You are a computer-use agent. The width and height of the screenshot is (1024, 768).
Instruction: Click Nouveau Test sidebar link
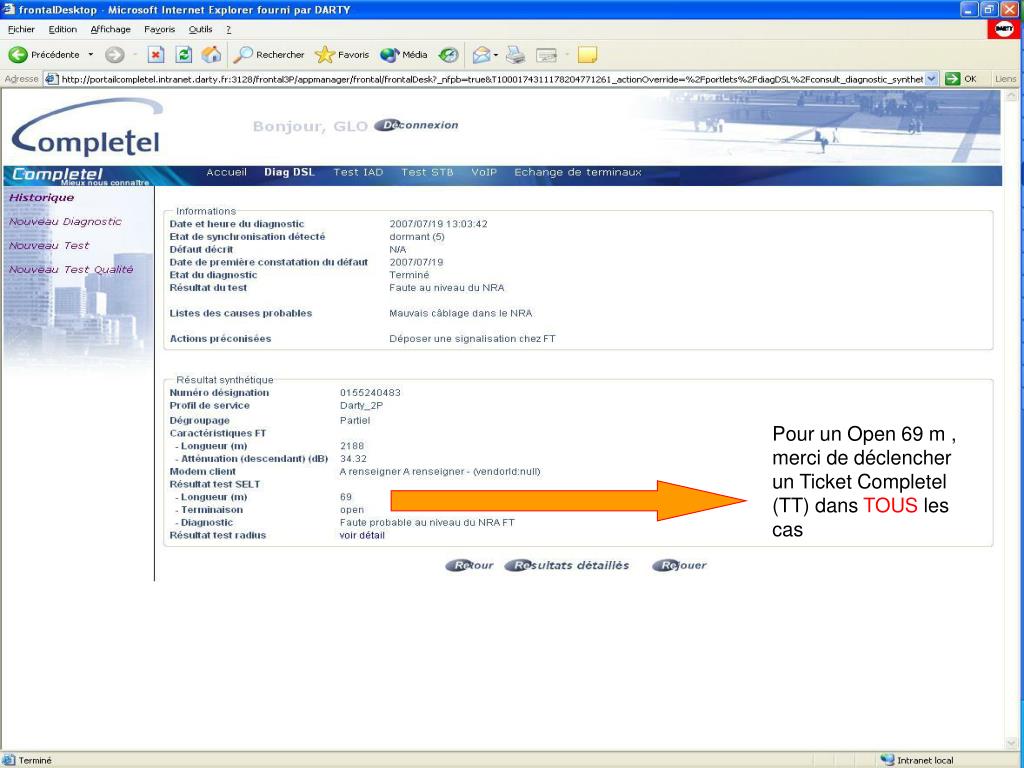click(49, 246)
